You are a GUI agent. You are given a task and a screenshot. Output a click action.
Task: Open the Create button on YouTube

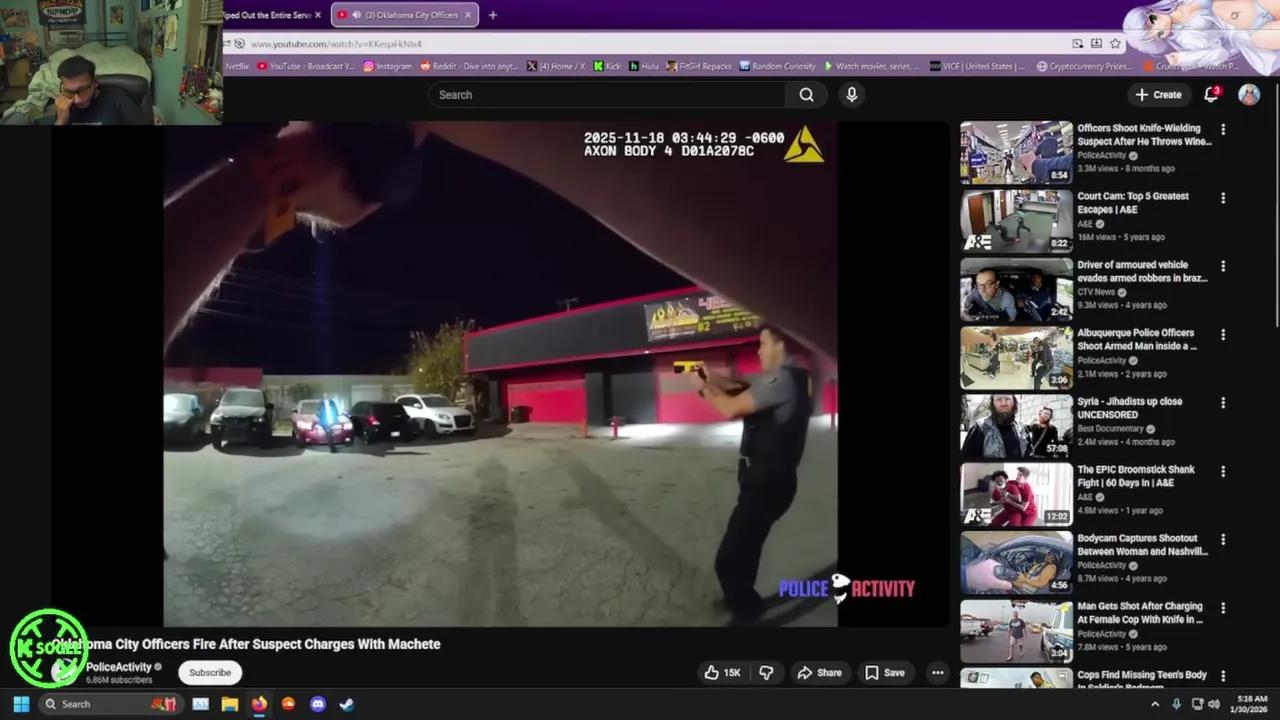click(x=1158, y=94)
